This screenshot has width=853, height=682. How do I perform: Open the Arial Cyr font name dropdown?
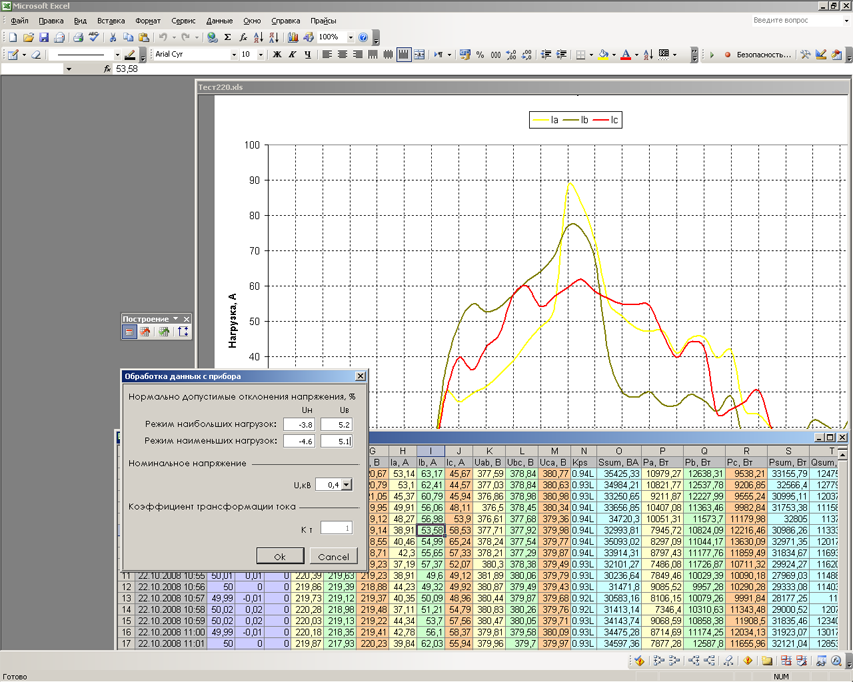(x=233, y=55)
